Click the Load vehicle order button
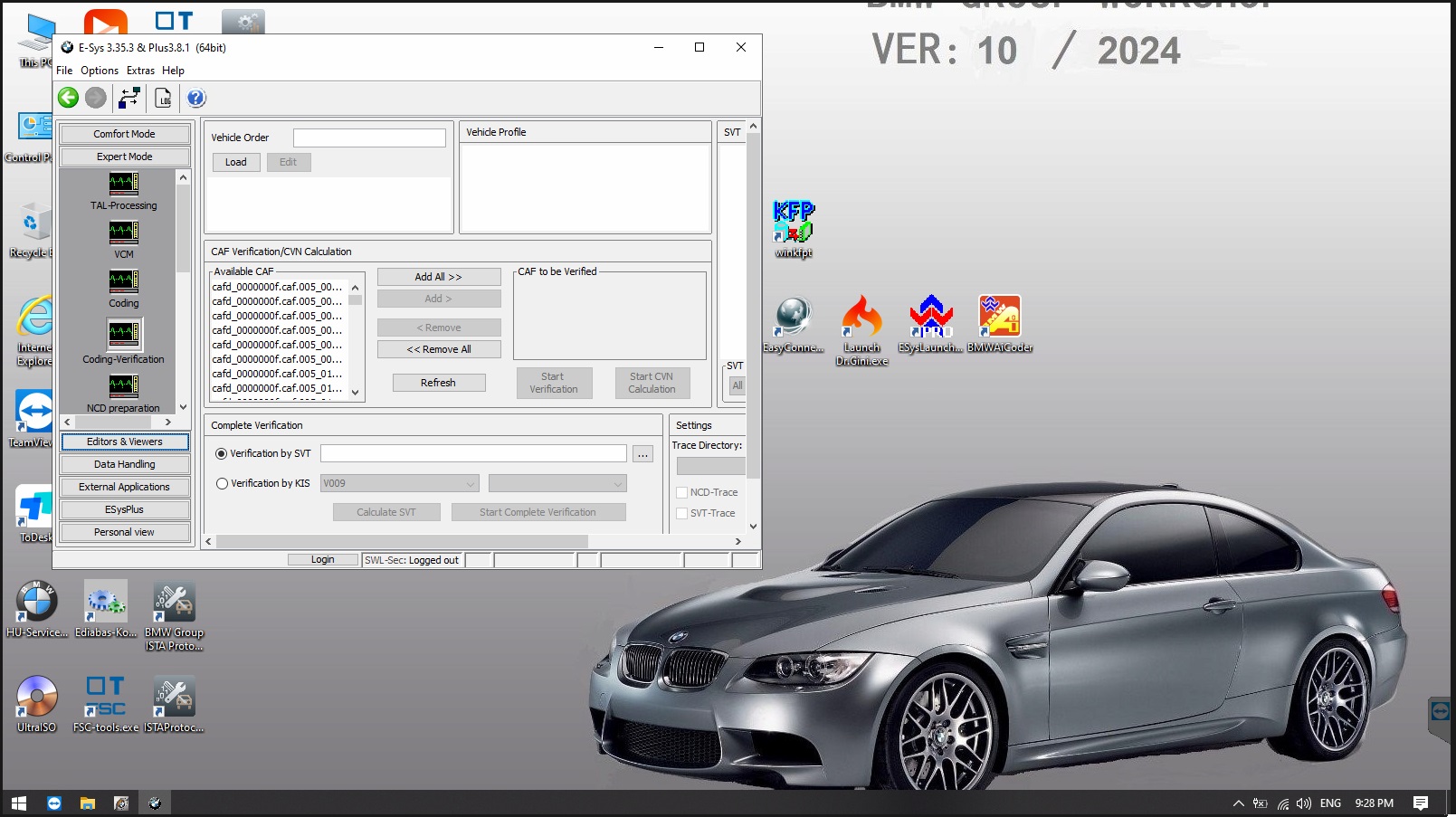The width and height of the screenshot is (1456, 817). [236, 162]
